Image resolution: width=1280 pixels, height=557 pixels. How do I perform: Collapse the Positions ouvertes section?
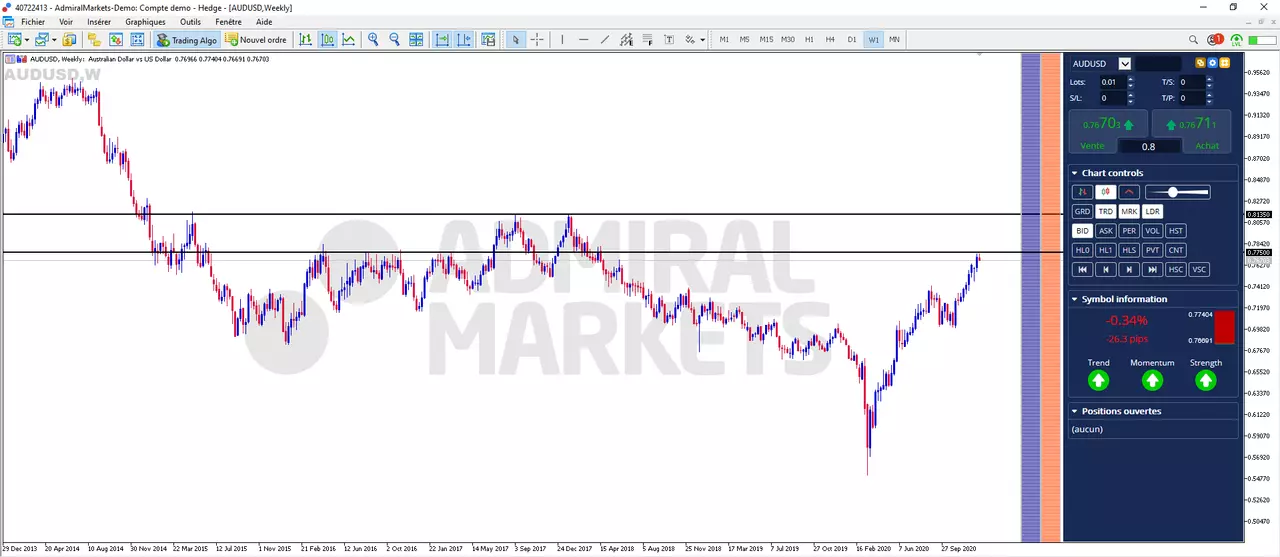[1074, 411]
